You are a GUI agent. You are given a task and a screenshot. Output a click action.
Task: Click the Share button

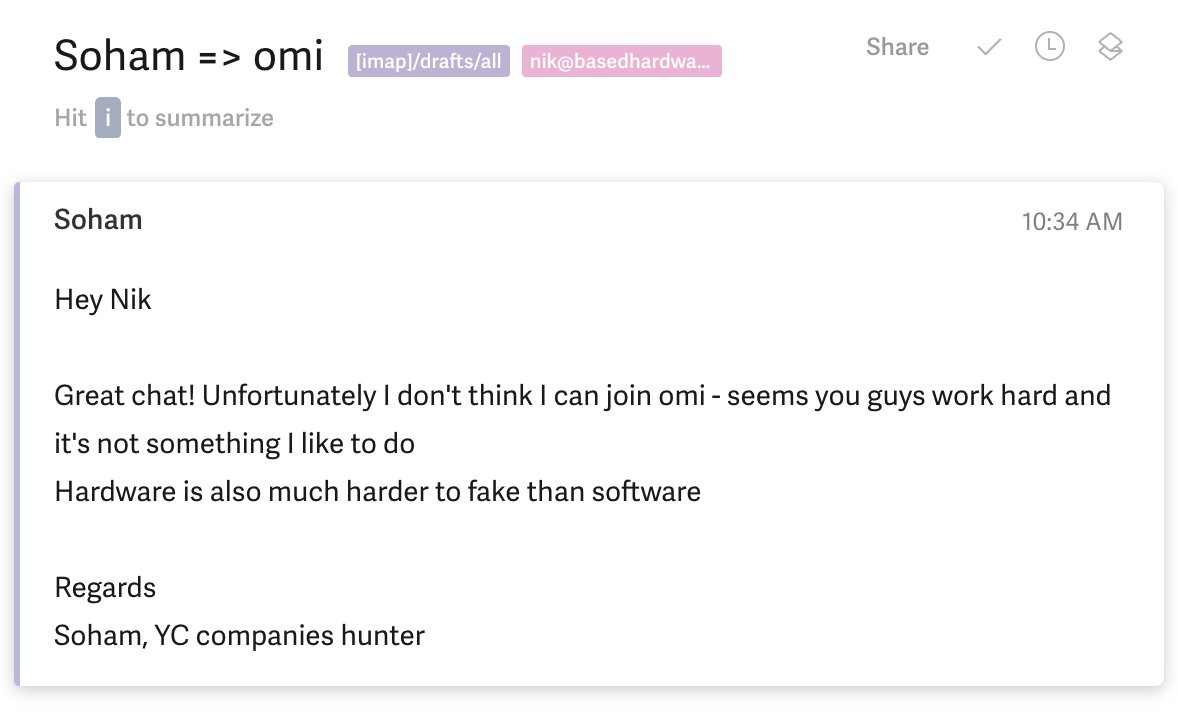(897, 47)
